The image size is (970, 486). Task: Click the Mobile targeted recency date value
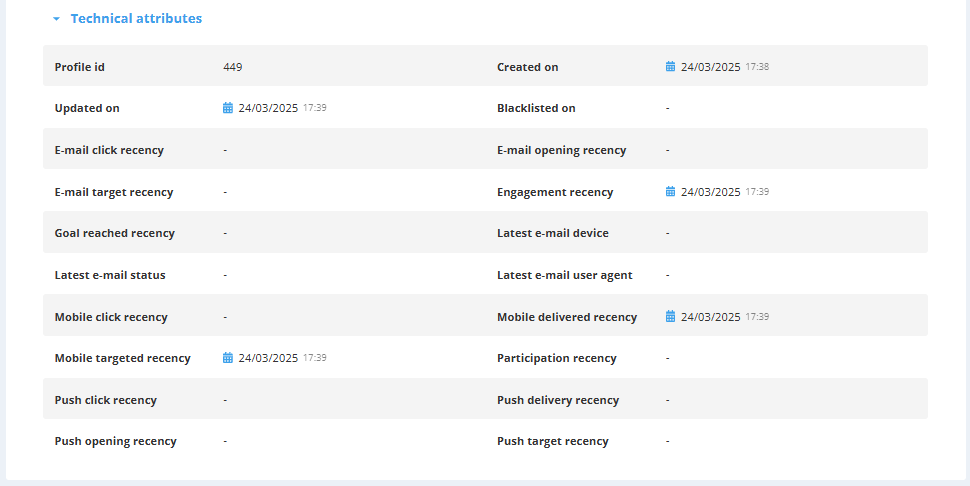[x=268, y=358]
